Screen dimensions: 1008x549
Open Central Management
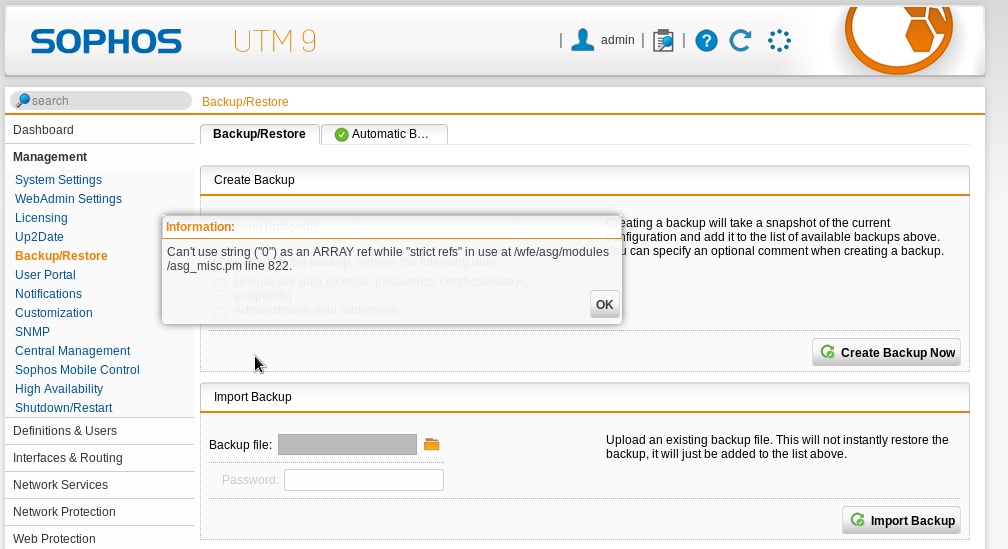(x=73, y=351)
